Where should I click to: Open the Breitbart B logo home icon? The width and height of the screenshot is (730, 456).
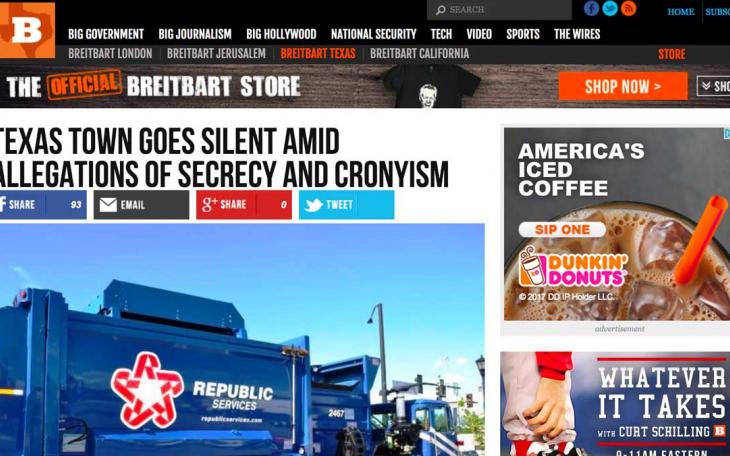tap(27, 30)
